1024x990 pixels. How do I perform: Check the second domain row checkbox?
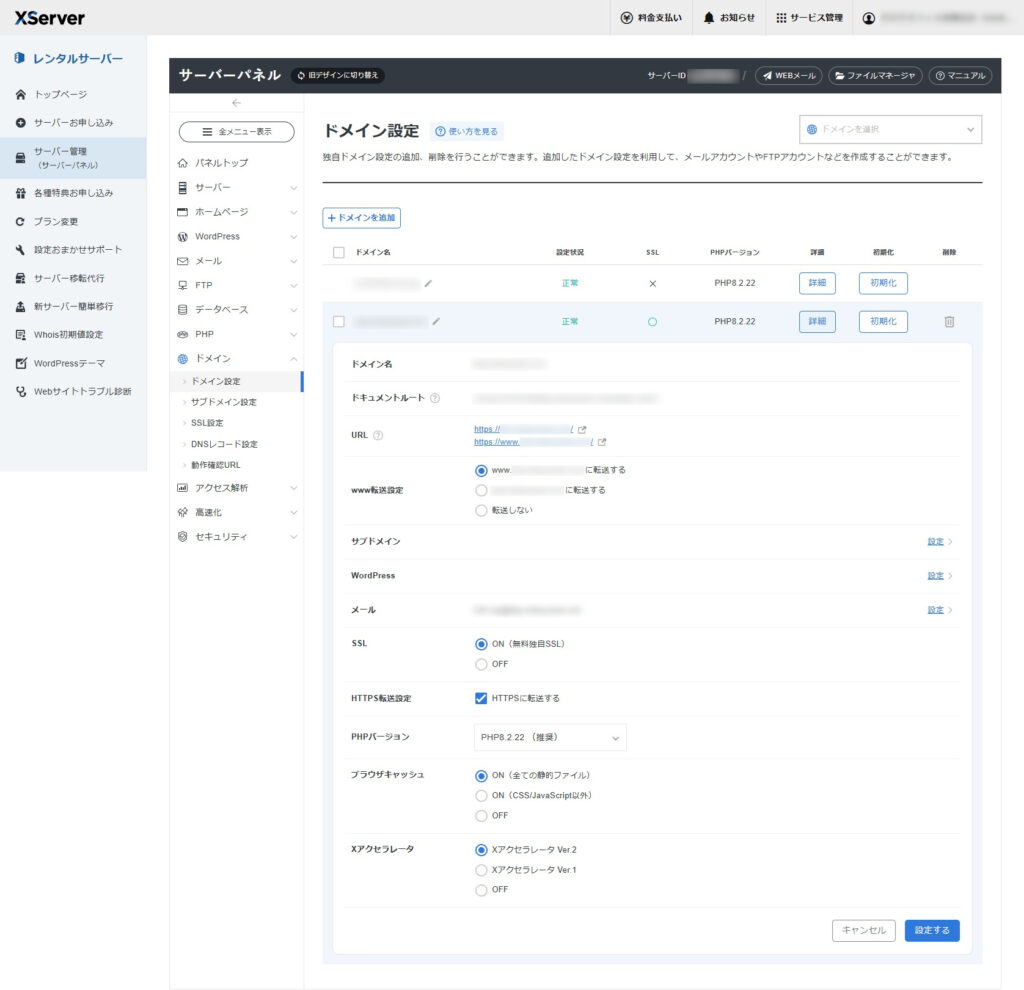[x=338, y=322]
